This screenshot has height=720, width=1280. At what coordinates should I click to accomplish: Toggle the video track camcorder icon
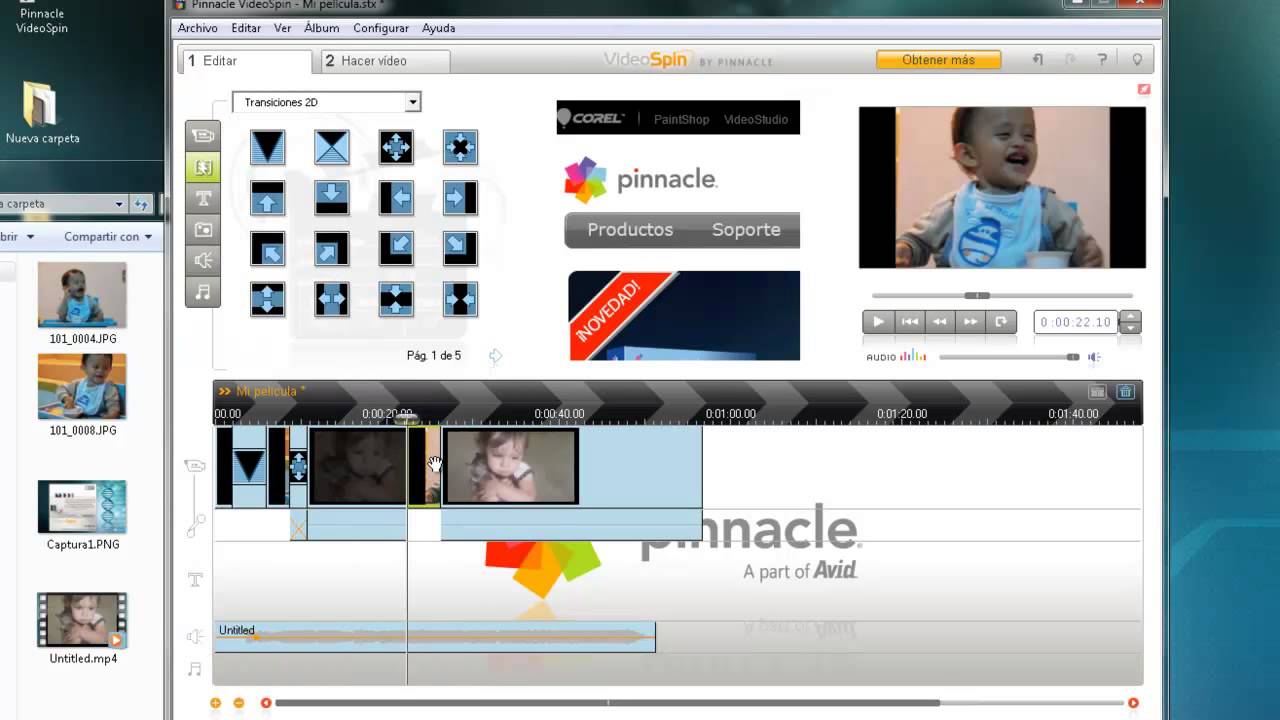point(195,466)
